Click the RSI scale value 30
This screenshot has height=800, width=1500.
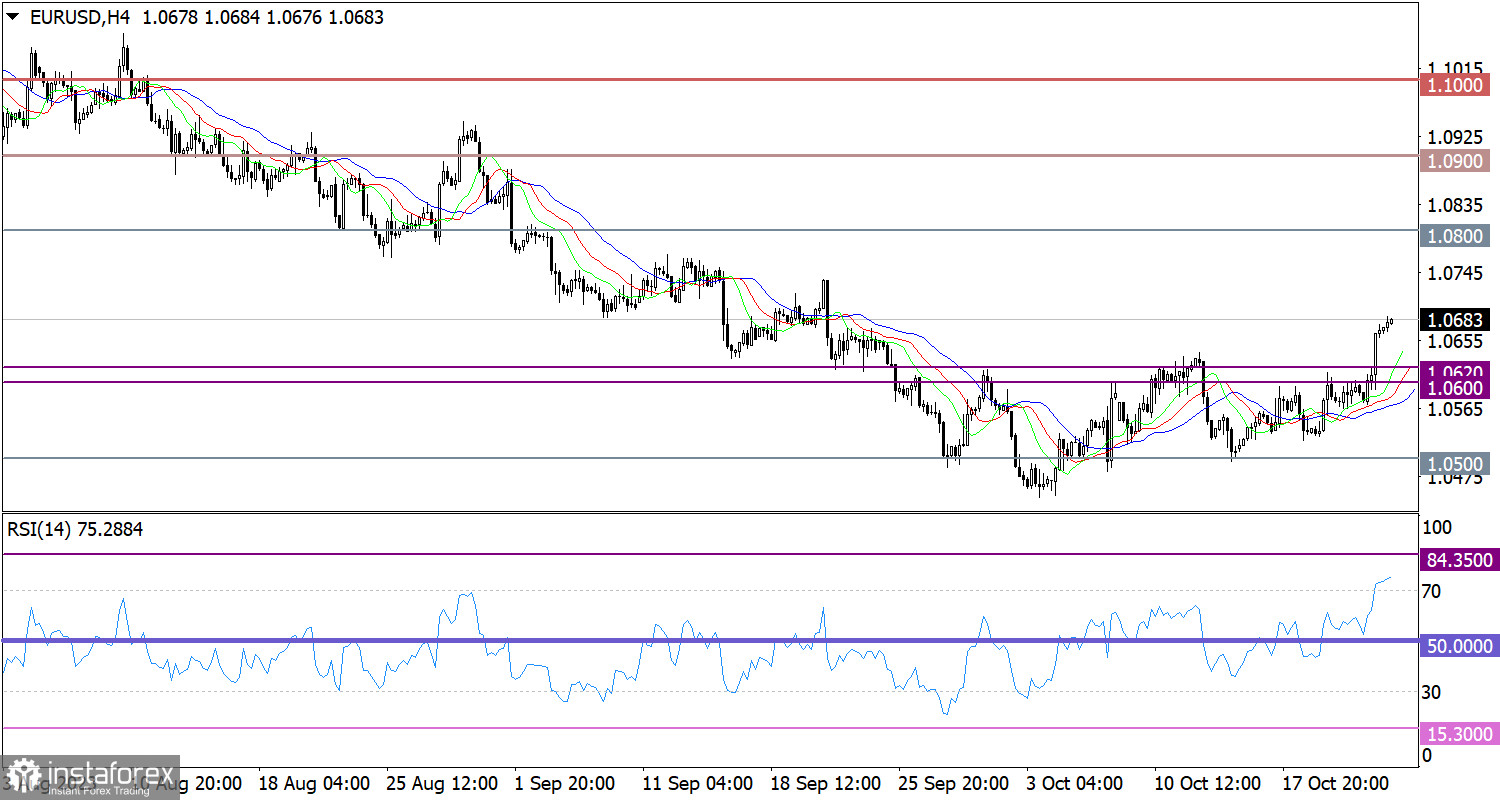1432,692
